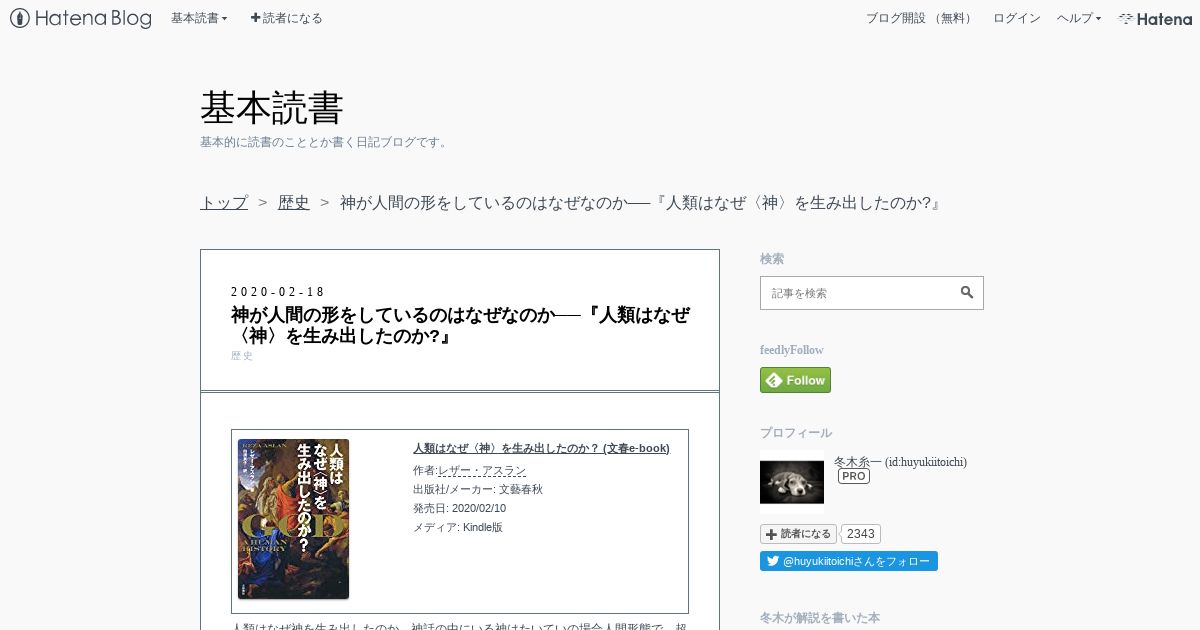This screenshot has width=1200, height=630.
Task: Click the sidebar 読者になる subscribe button
Action: pyautogui.click(x=798, y=534)
